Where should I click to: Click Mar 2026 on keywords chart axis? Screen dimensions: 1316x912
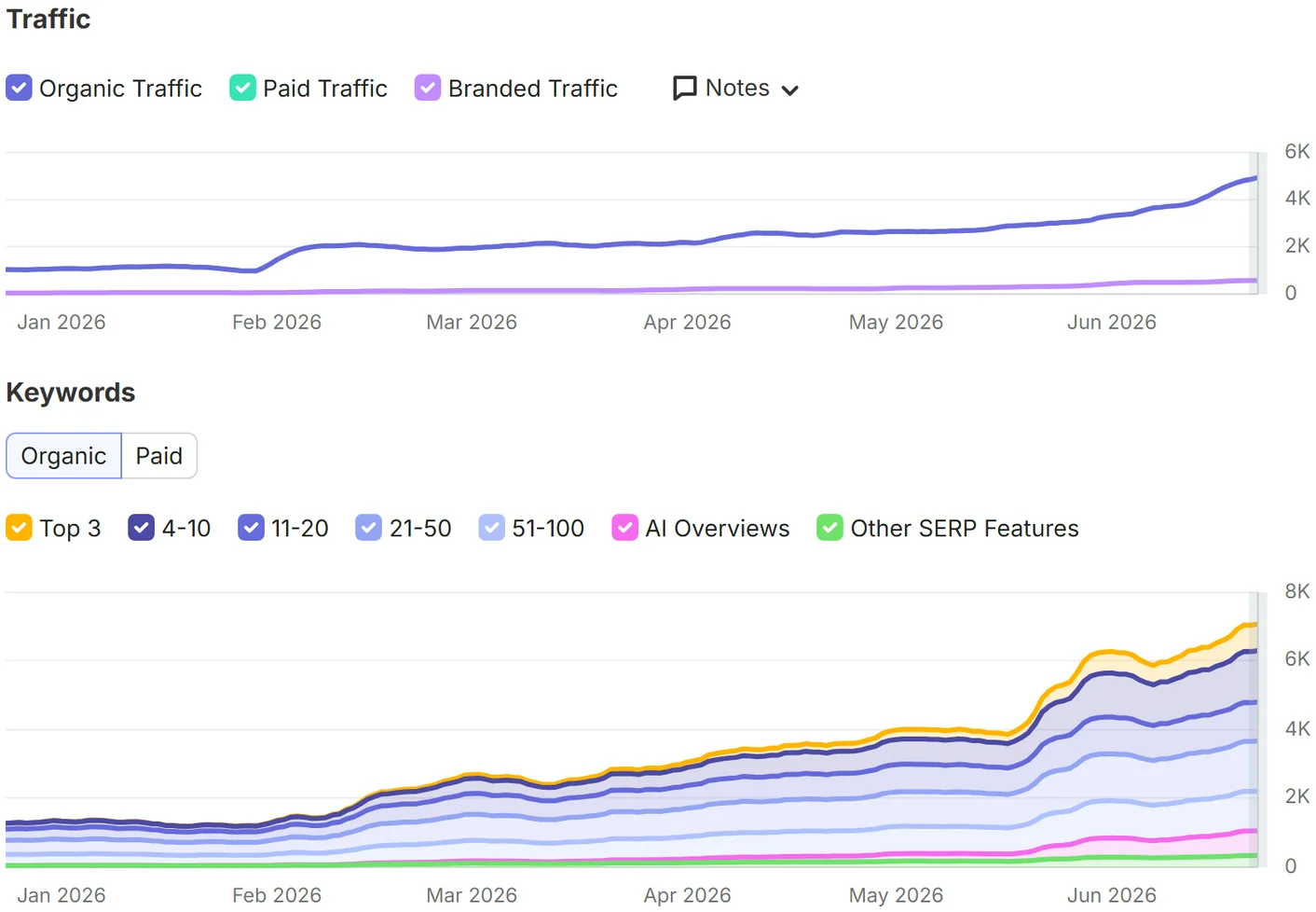point(472,895)
